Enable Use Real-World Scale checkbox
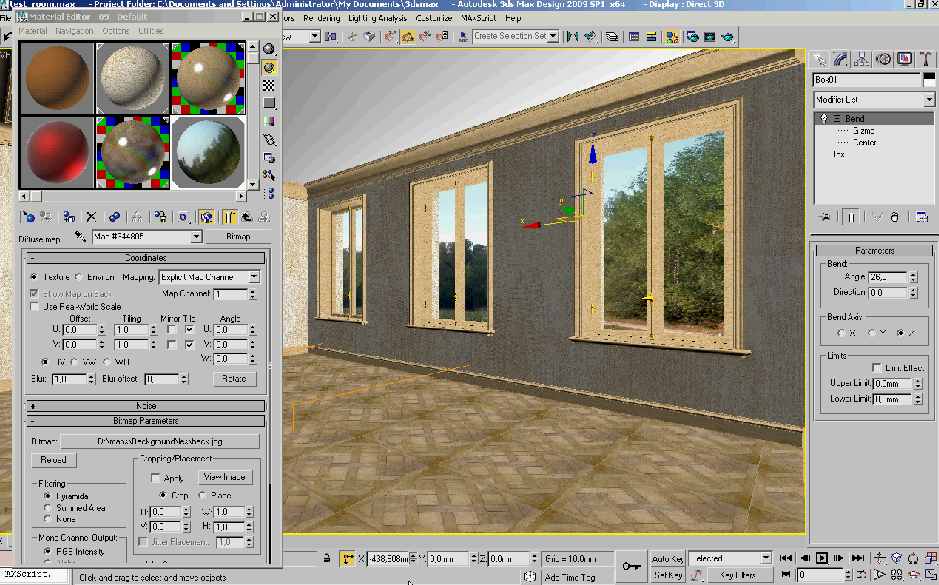The width and height of the screenshot is (939, 585). pos(35,307)
